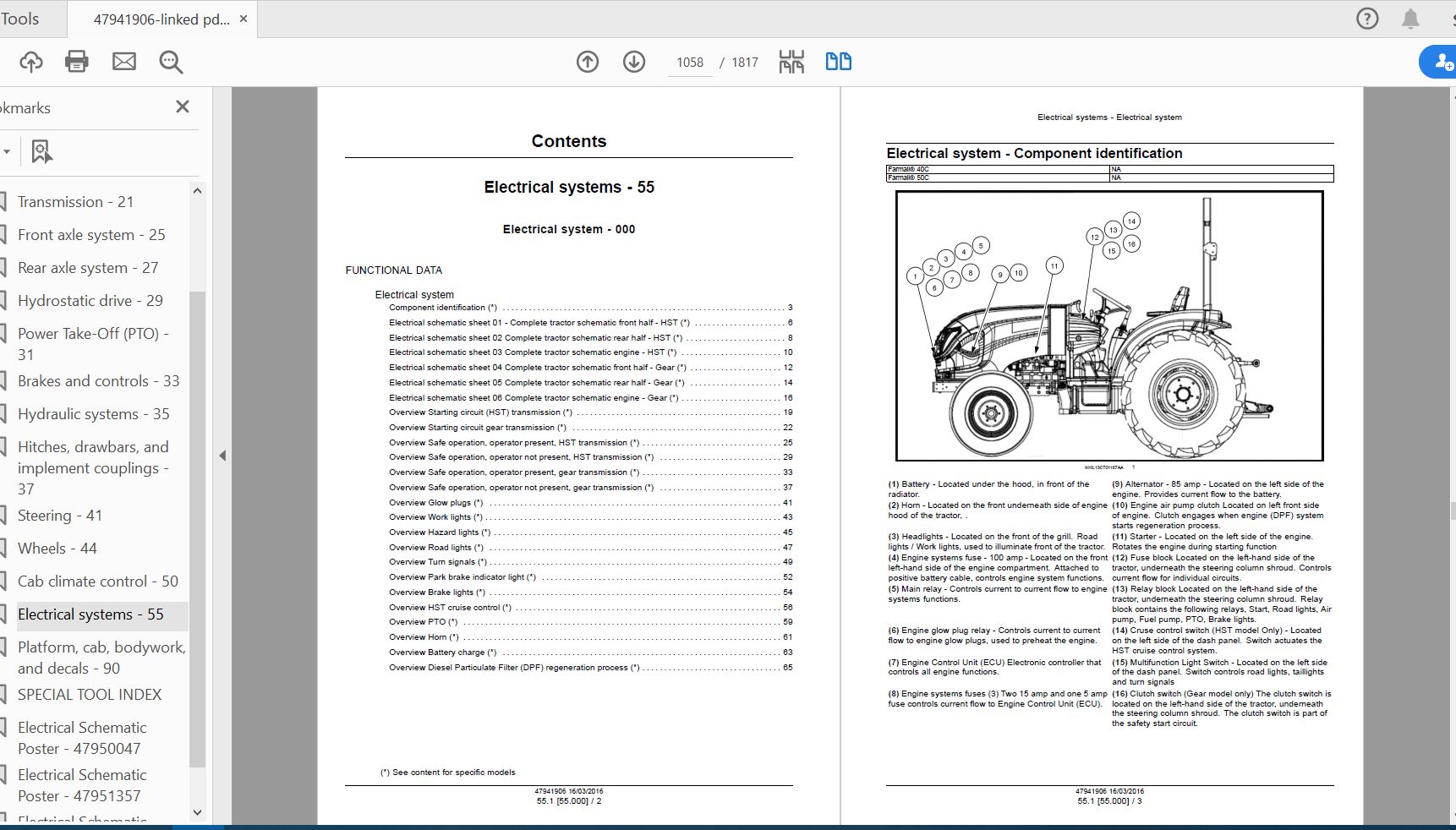Open Steering - 41 bookmark

pos(60,516)
